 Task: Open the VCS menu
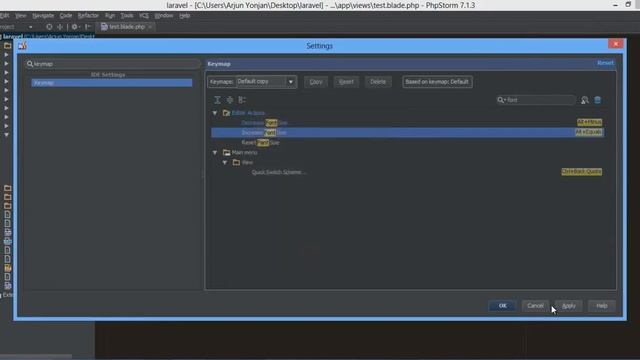[144, 16]
